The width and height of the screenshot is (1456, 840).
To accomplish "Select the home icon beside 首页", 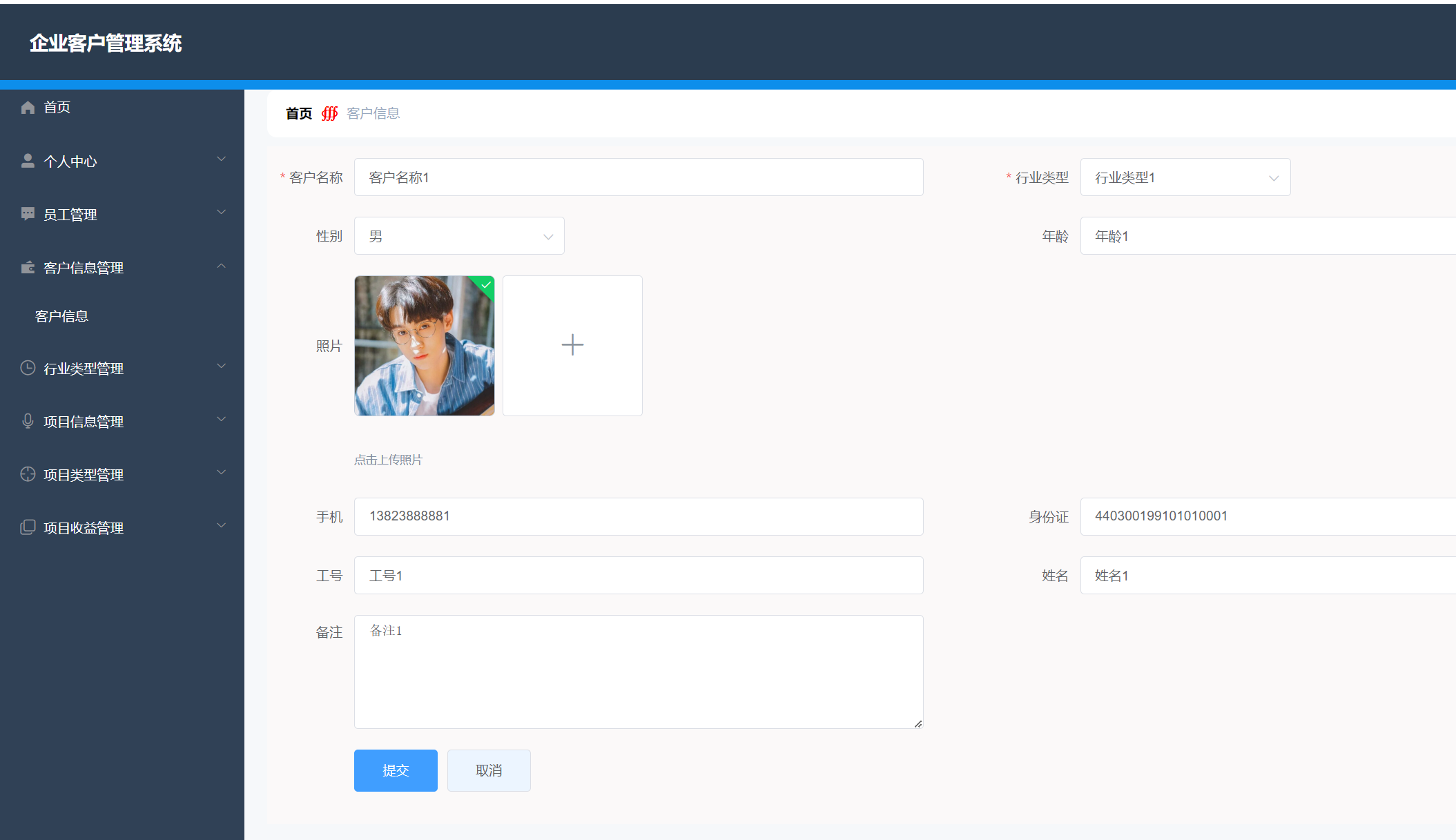I will (x=28, y=107).
